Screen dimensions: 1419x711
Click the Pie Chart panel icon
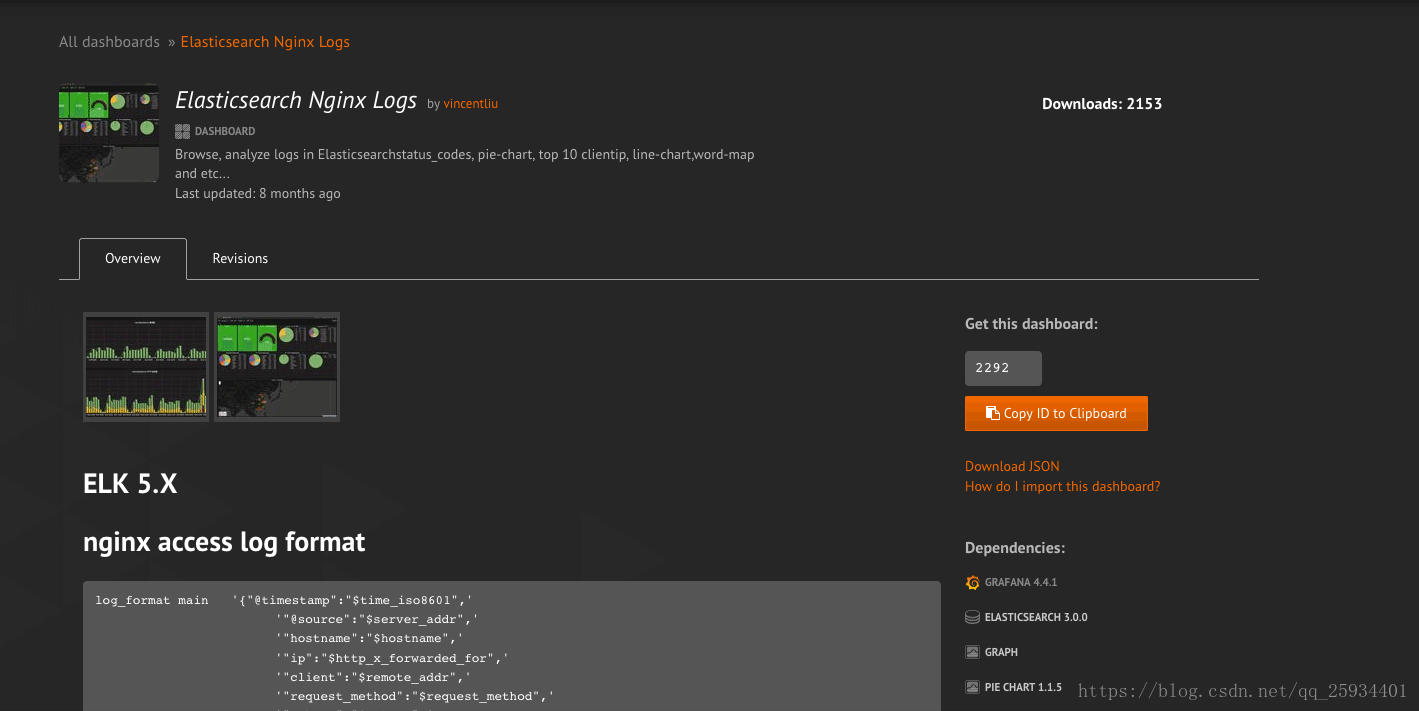(972, 687)
